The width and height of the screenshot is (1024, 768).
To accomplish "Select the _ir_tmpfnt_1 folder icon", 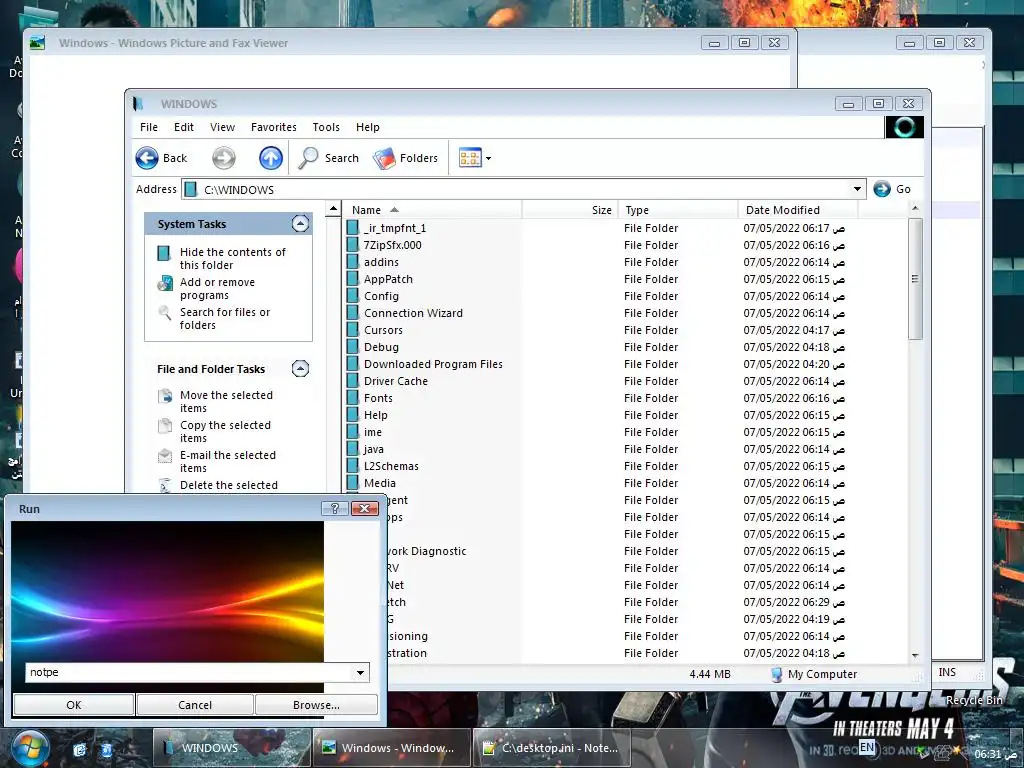I will [x=353, y=228].
